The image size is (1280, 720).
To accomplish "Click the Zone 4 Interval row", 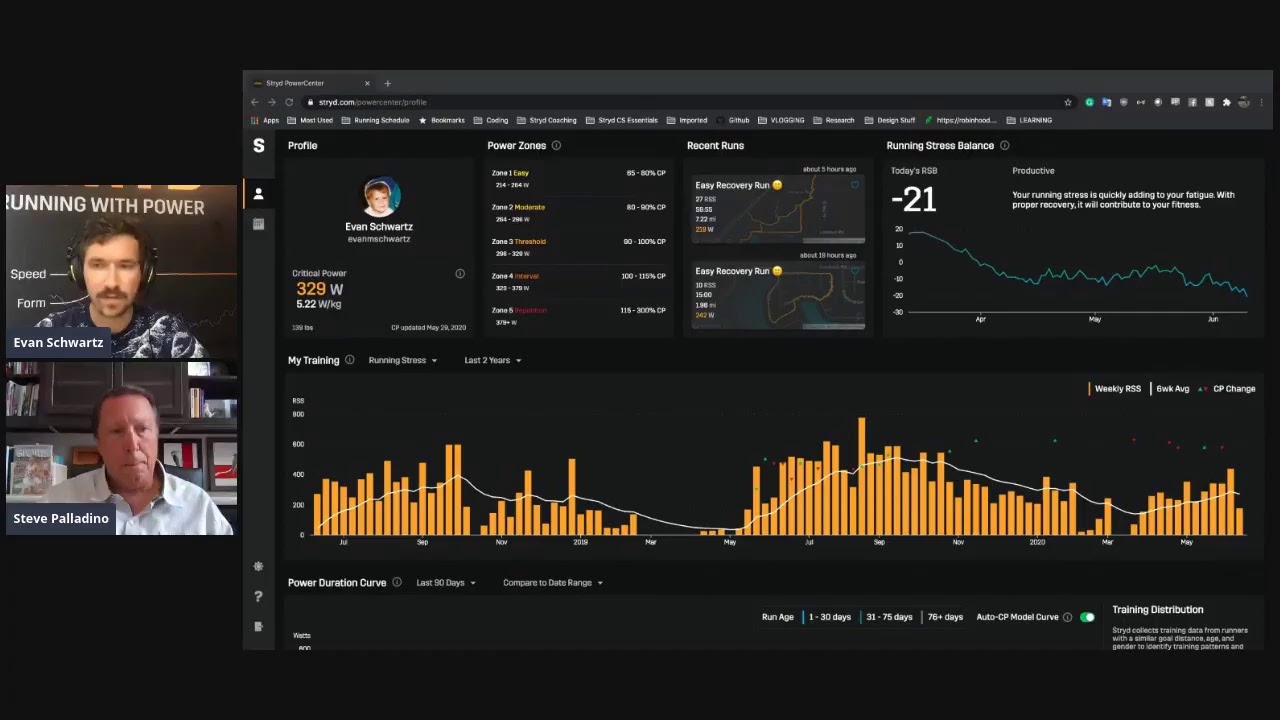I will click(x=578, y=282).
